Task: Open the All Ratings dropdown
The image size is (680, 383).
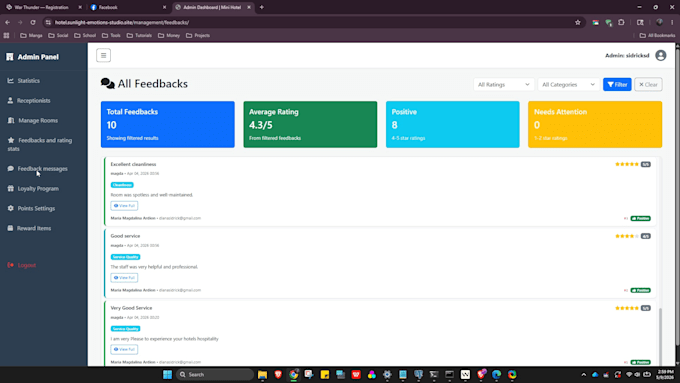Action: click(503, 85)
